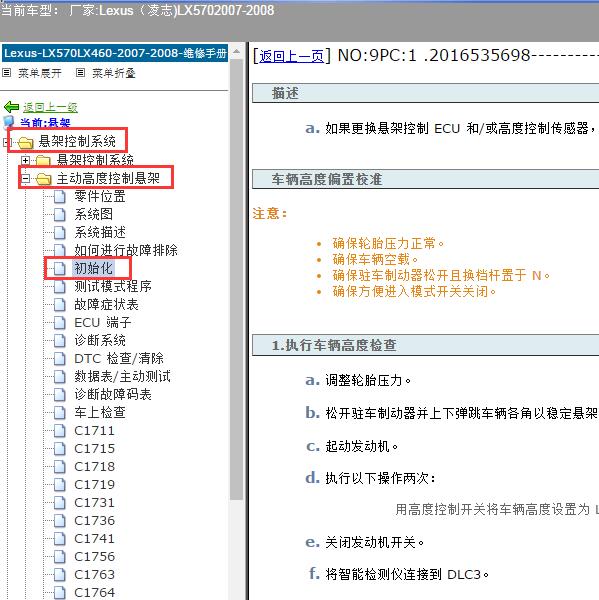The height and width of the screenshot is (600, 599).
Task: Click the 描述 section header
Action: coord(426,93)
